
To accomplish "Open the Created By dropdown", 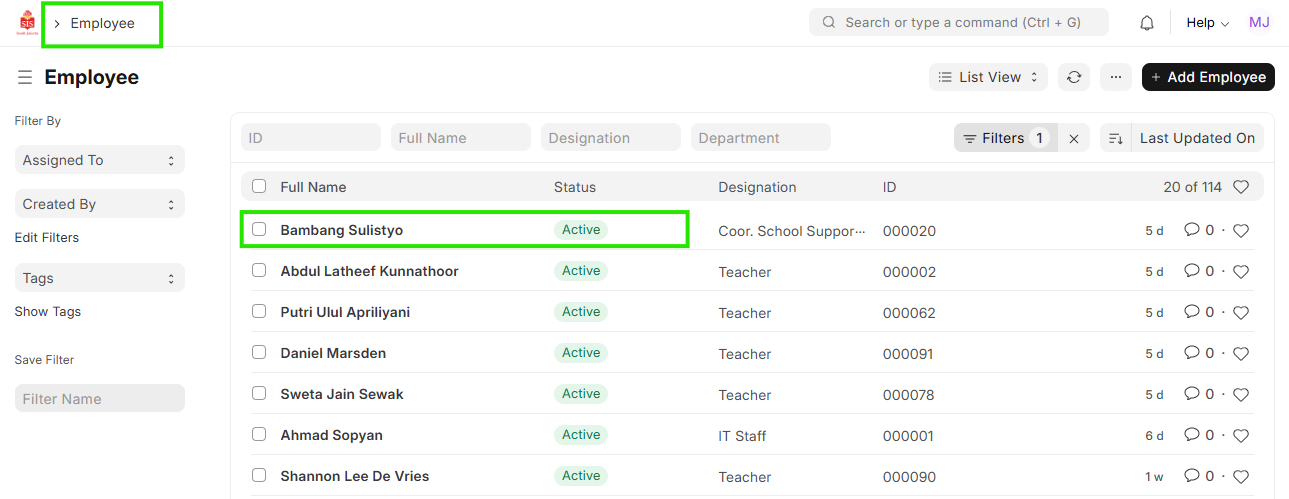I will (99, 204).
